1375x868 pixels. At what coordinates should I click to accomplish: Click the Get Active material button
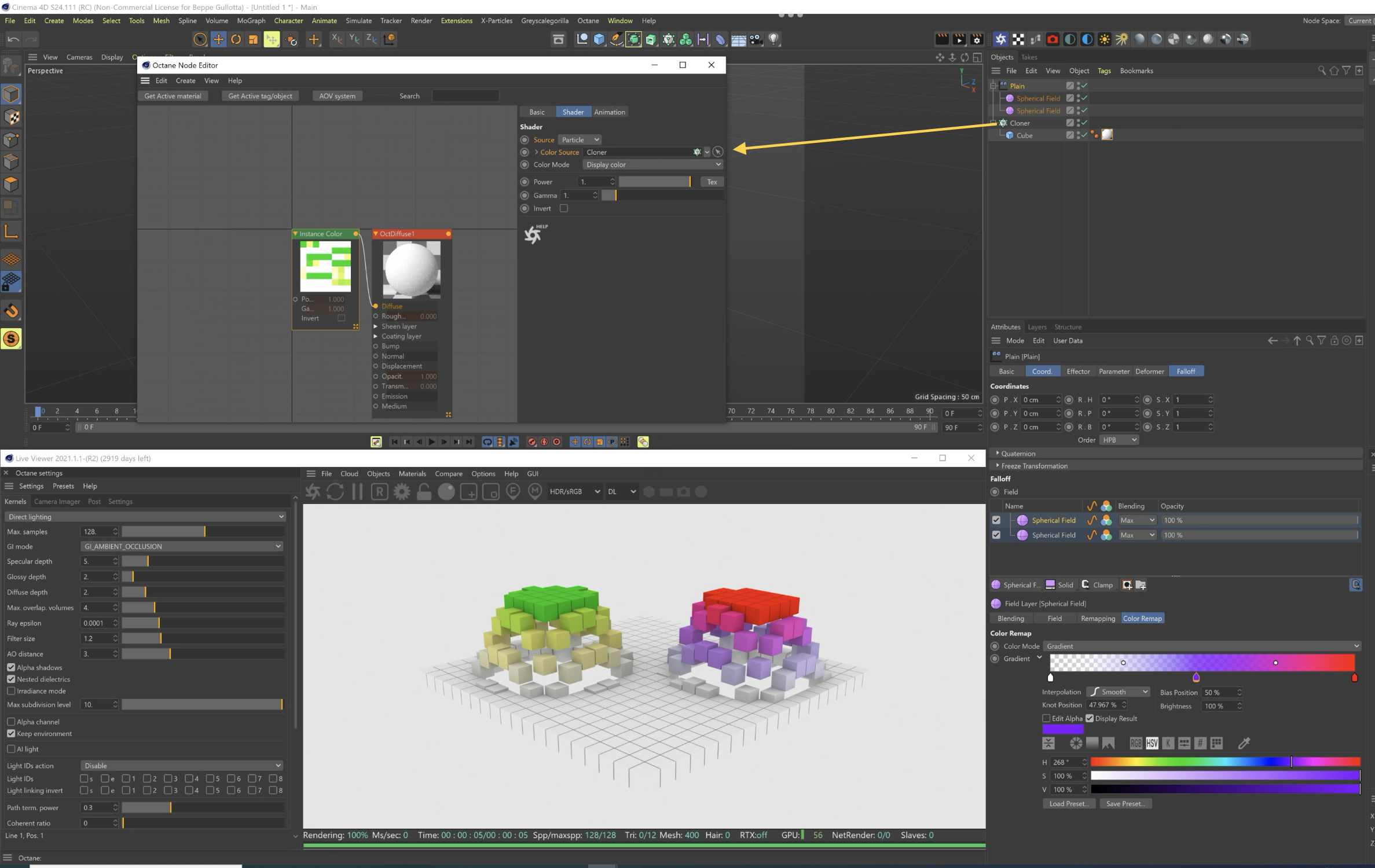pos(173,96)
